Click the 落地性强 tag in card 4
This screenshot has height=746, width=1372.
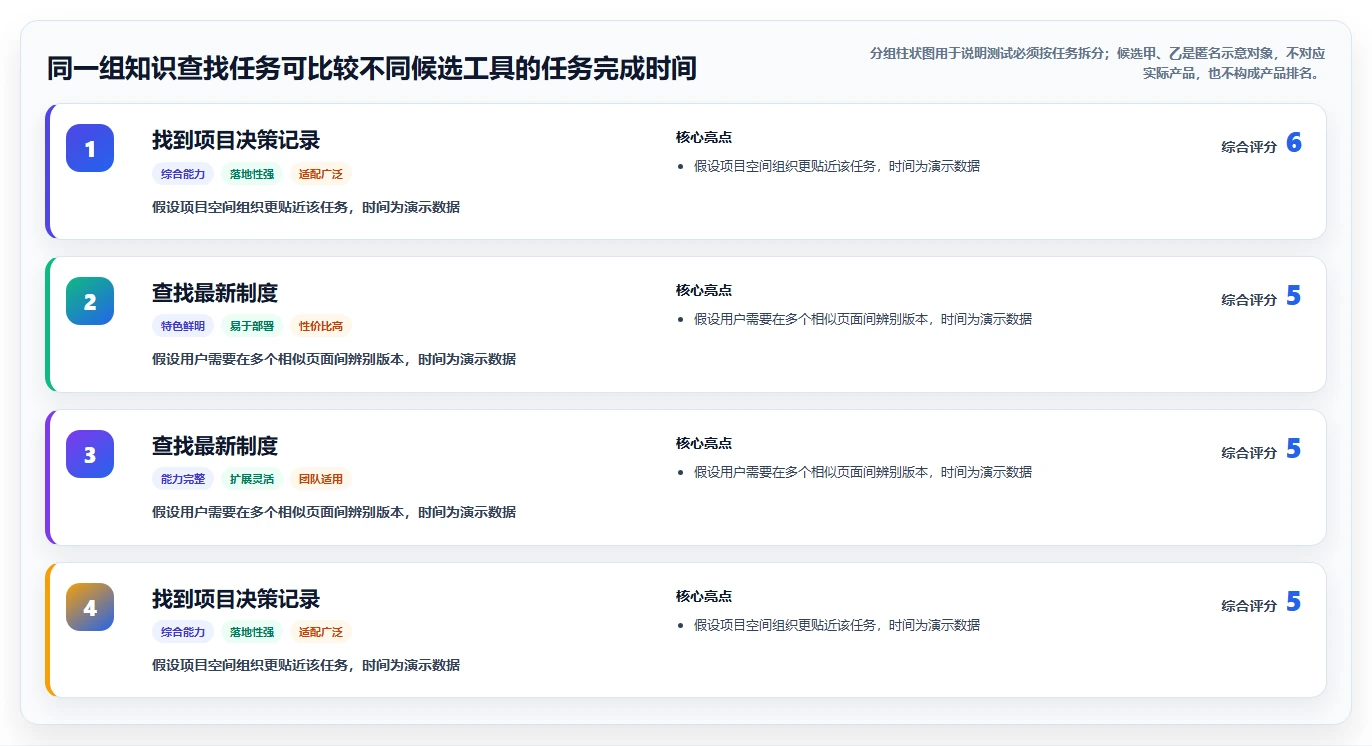(252, 632)
